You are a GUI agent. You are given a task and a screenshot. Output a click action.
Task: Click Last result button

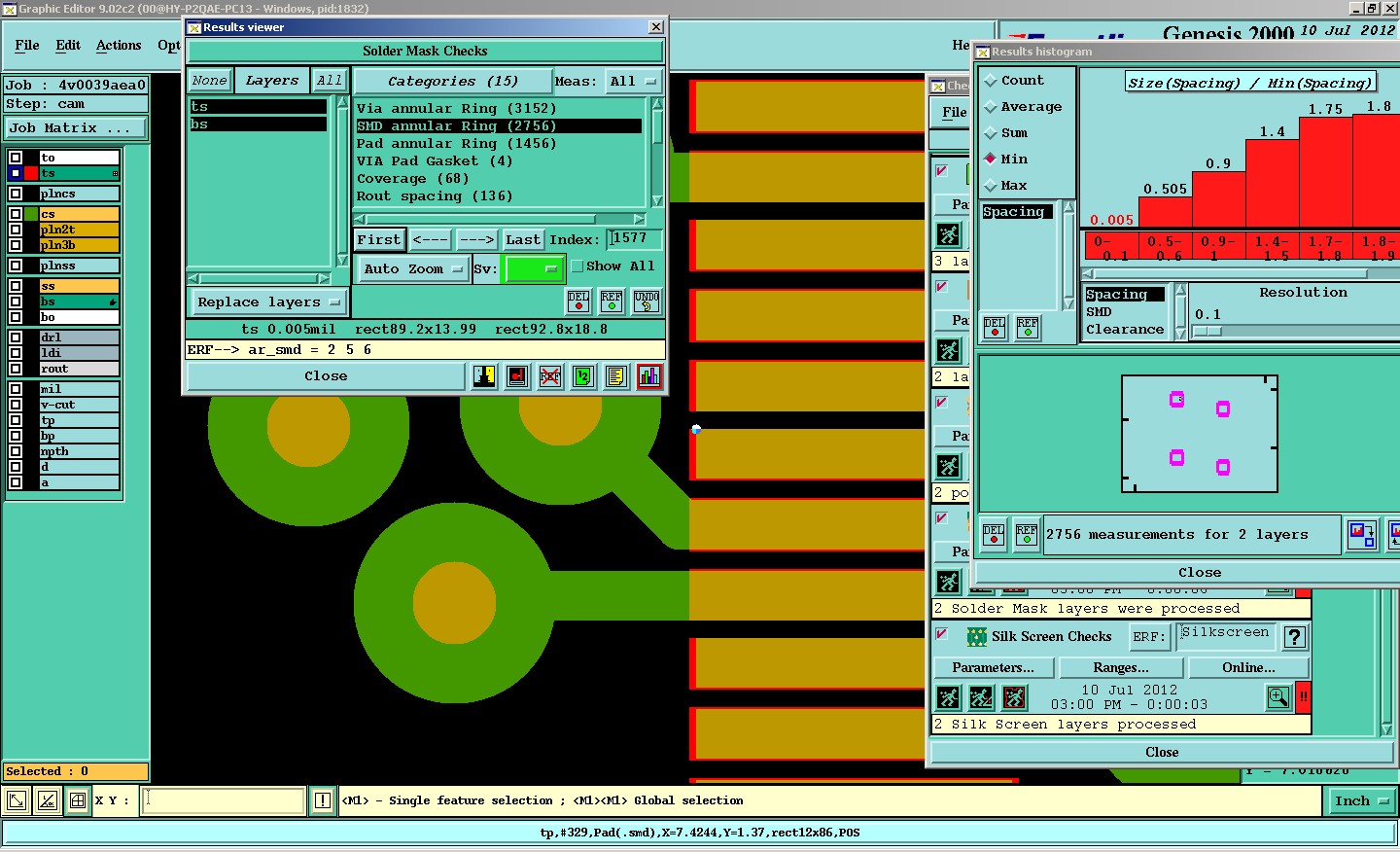[x=523, y=240]
